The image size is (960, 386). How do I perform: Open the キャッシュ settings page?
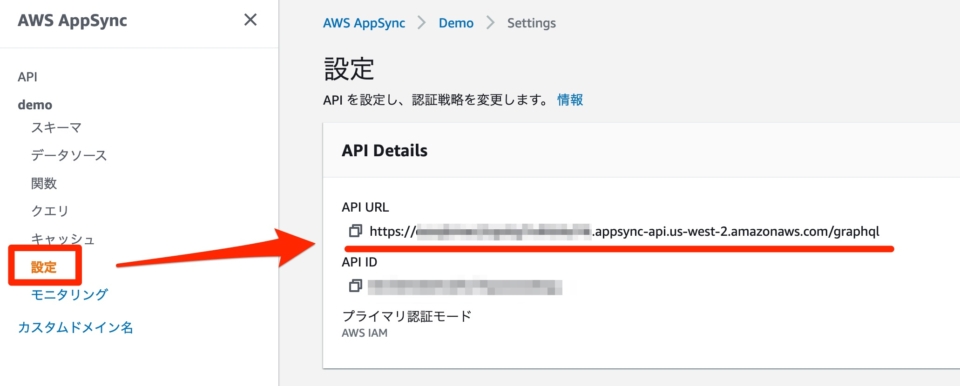[x=63, y=239]
